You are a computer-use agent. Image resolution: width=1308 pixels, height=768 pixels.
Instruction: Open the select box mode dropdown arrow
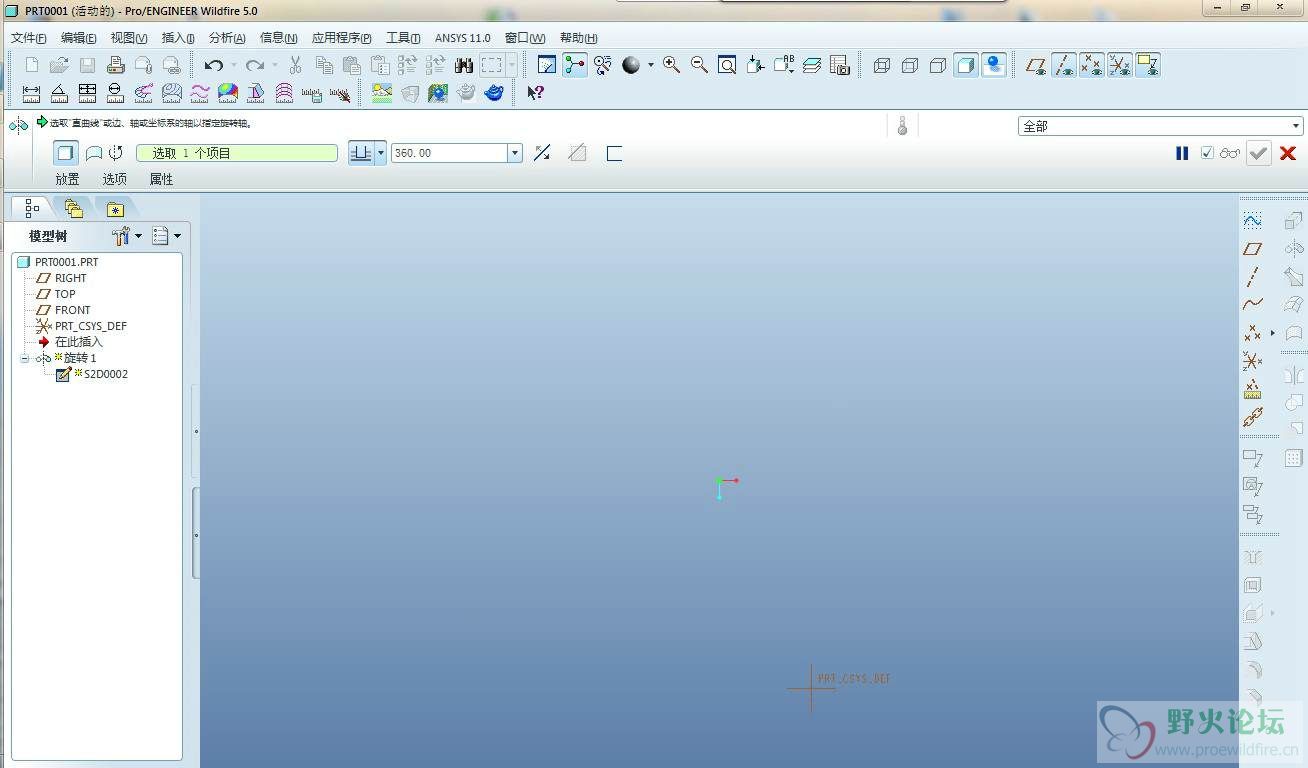click(x=512, y=66)
